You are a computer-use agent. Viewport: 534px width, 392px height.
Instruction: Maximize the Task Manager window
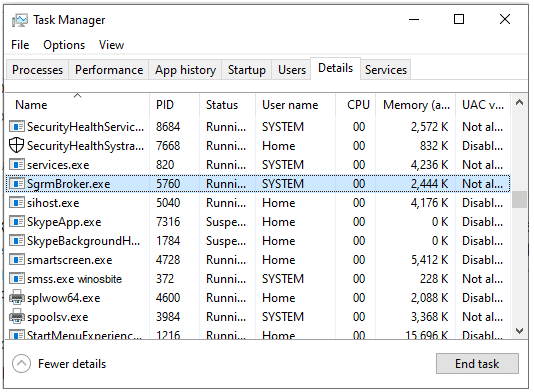pos(459,19)
